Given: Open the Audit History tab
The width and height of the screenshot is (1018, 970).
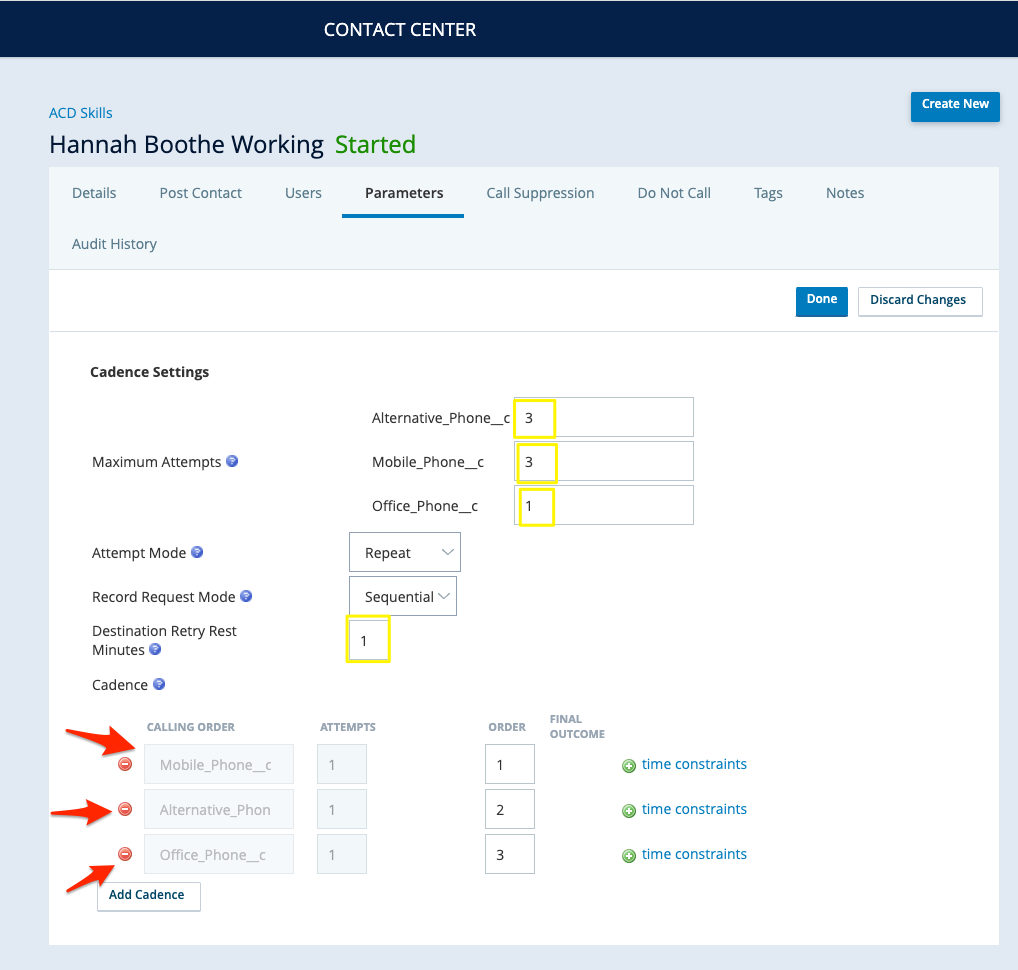Looking at the screenshot, I should click(x=114, y=244).
